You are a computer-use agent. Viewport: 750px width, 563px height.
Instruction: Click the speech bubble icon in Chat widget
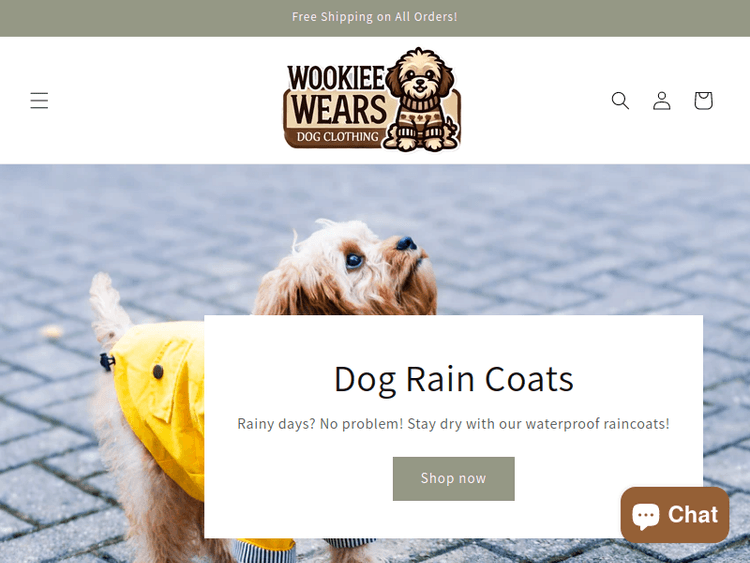[x=645, y=516]
